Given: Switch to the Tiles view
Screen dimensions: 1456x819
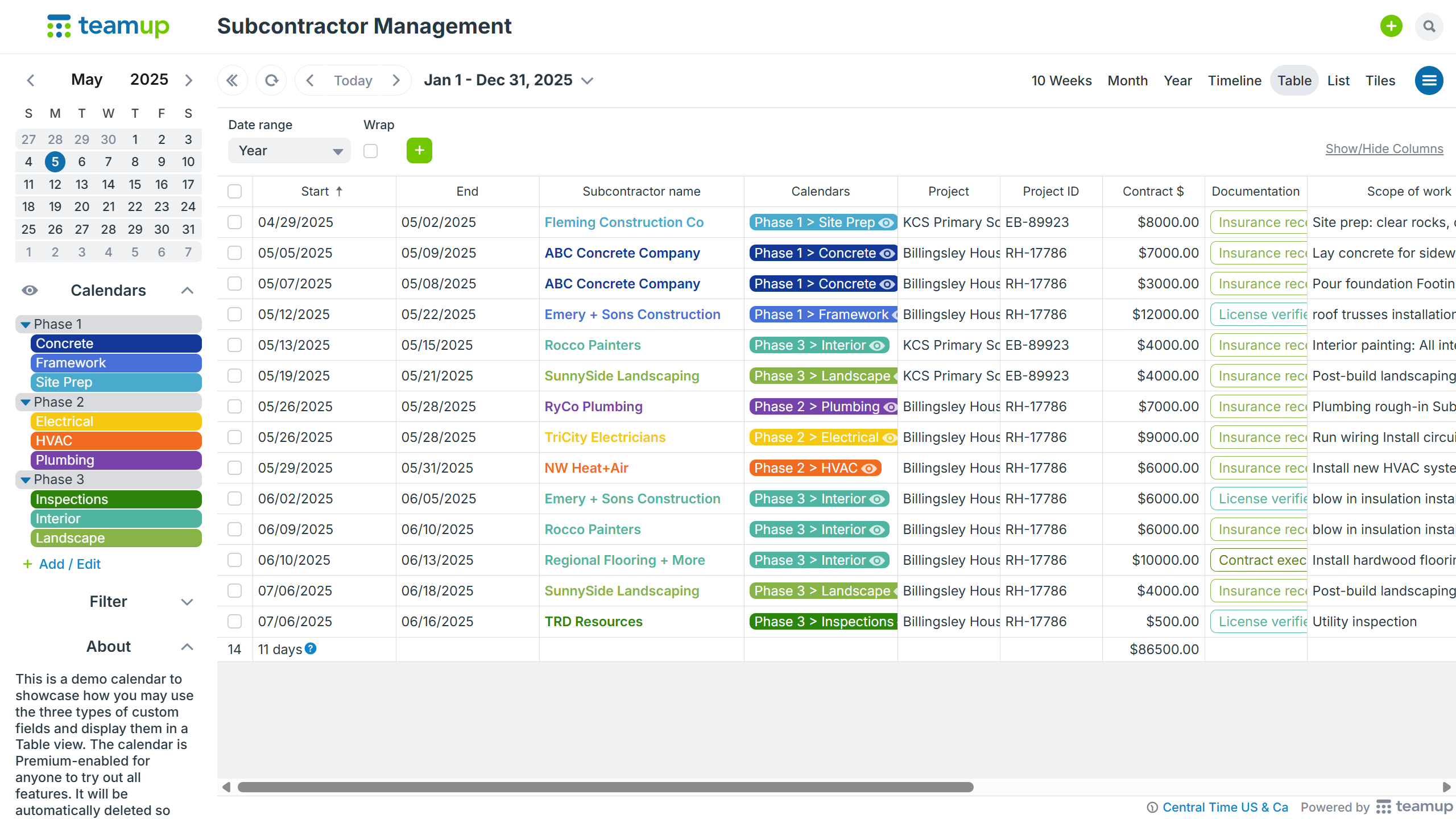Looking at the screenshot, I should [x=1380, y=80].
